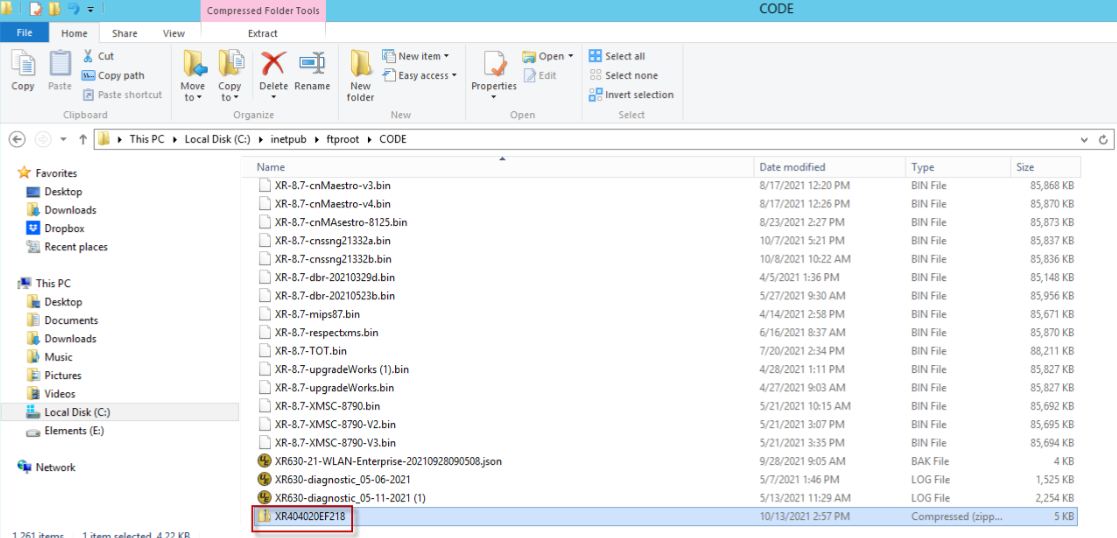
Task: Open Music under This PC
Action: pyautogui.click(x=58, y=357)
